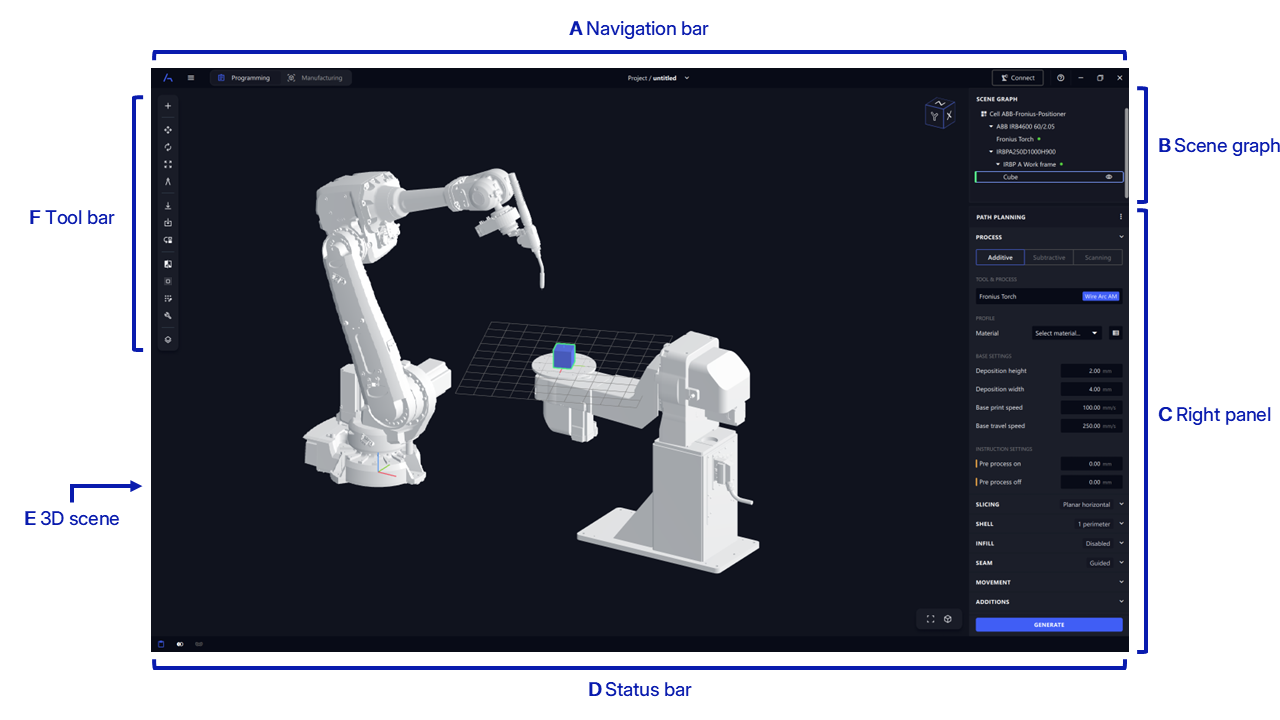Viewport: 1280px width, 720px height.
Task: Click the stacked layers icon in the toolbar
Action: 168,339
